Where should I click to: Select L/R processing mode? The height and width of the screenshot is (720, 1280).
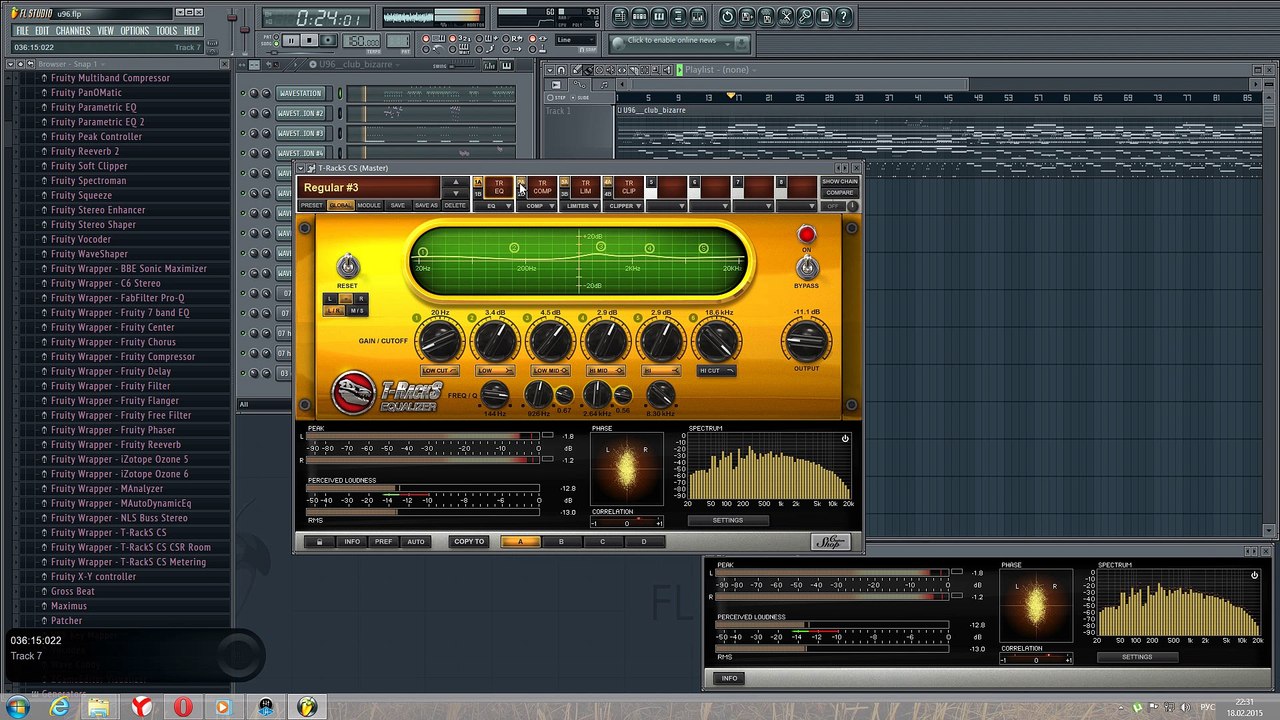pos(332,311)
